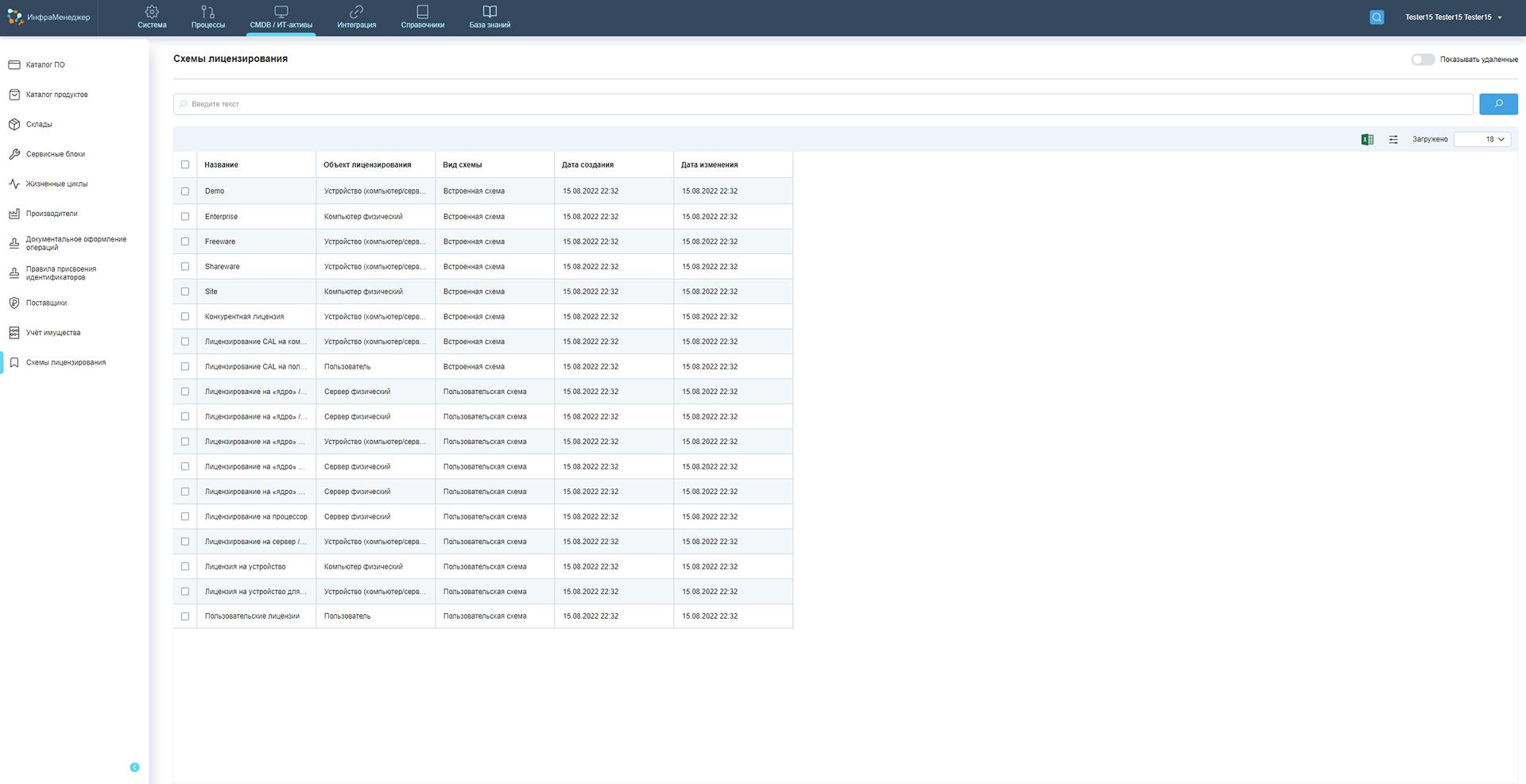Collapse the sidebar with arrow icon
The width and height of the screenshot is (1526, 784).
(134, 767)
